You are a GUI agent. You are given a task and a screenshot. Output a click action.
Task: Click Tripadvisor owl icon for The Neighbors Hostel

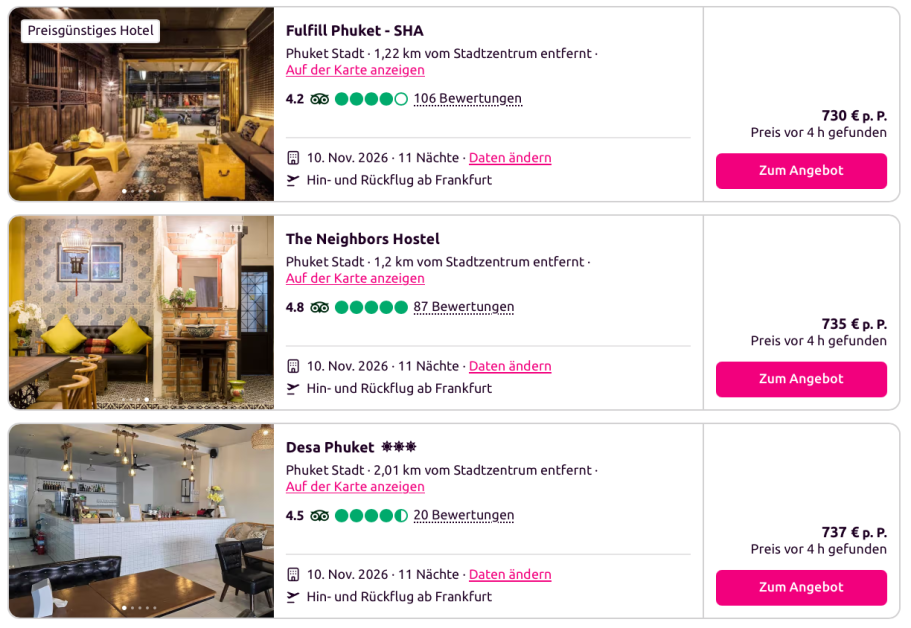tap(320, 307)
